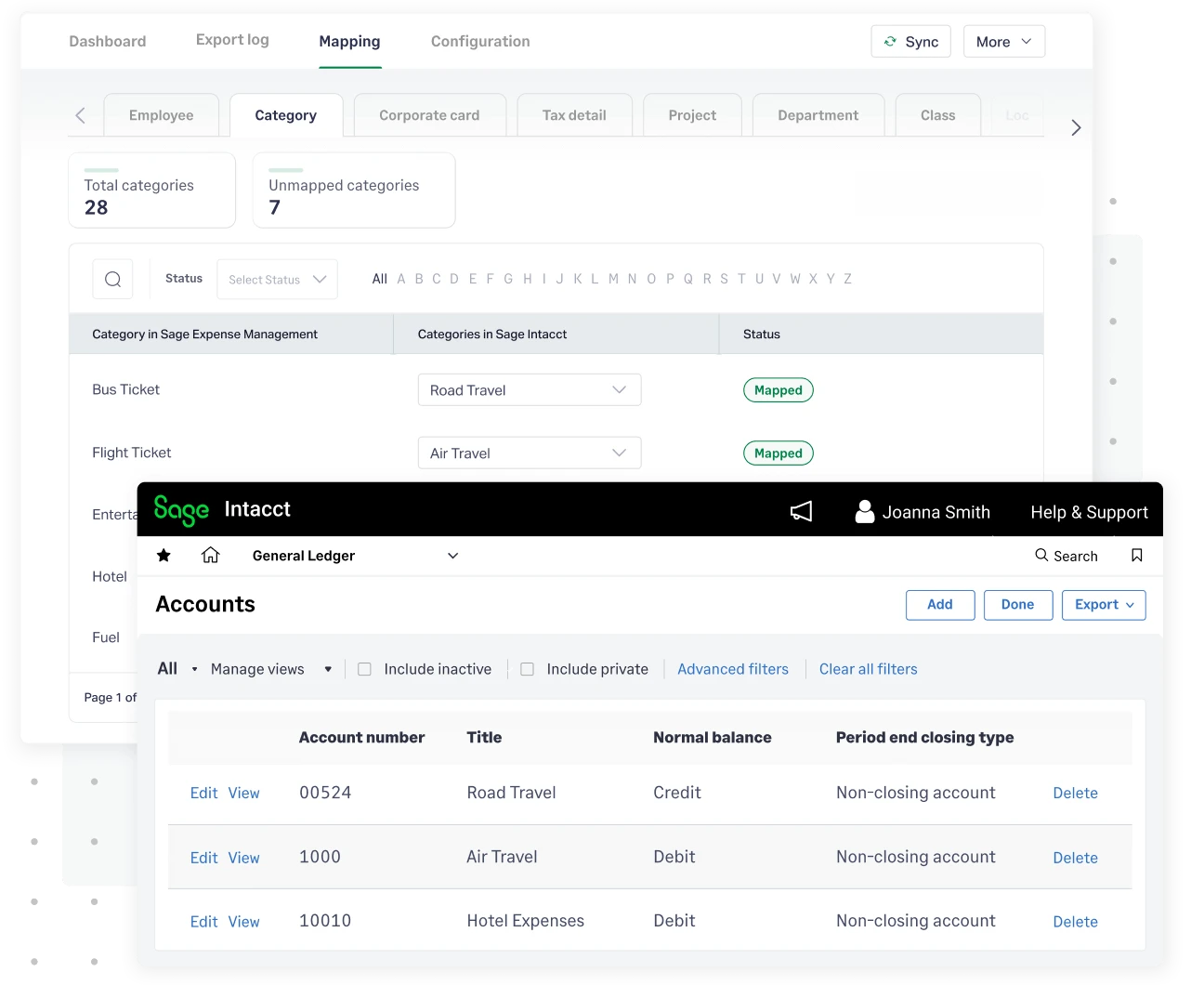Open Search in the Intacct toolbar

point(1067,556)
